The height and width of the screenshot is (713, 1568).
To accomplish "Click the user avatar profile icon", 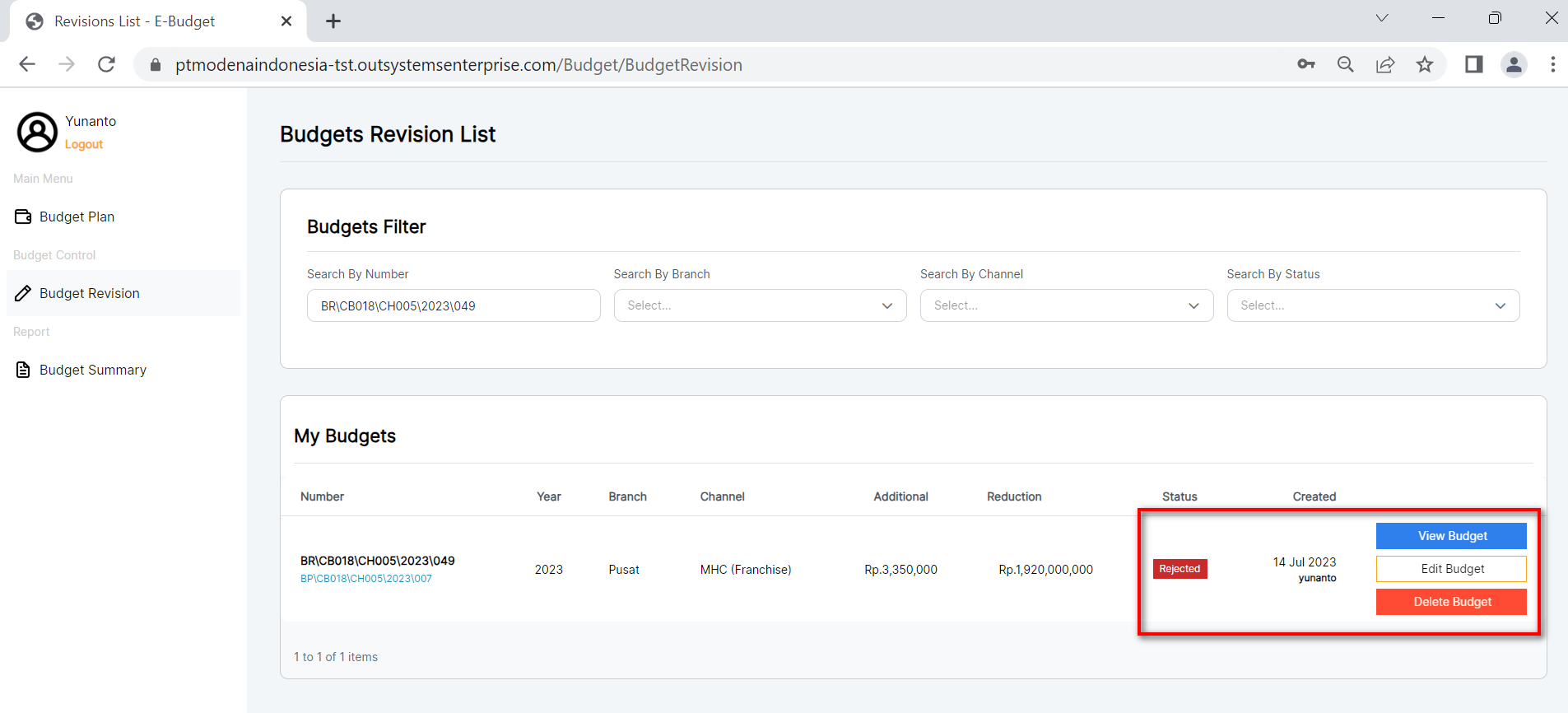I will click(x=37, y=132).
